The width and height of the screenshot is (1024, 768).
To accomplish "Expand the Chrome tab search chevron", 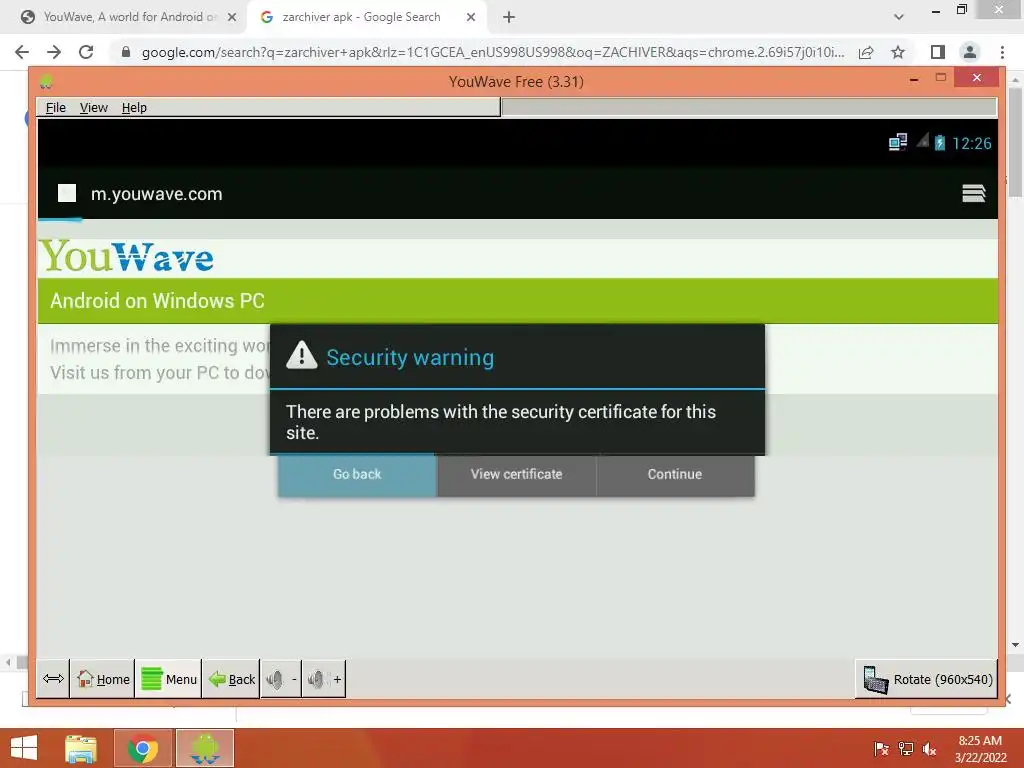I will (899, 17).
